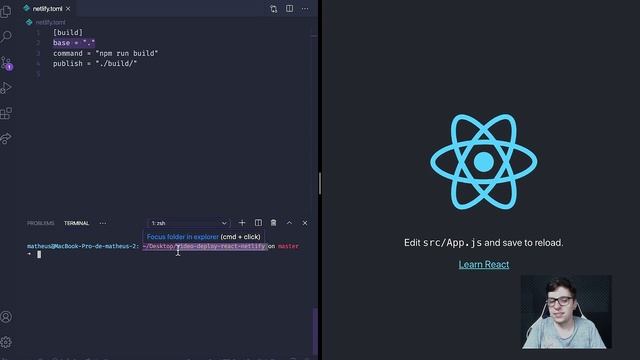Create a new terminal with plus icon
Screen dimensions: 640x360
point(242,223)
